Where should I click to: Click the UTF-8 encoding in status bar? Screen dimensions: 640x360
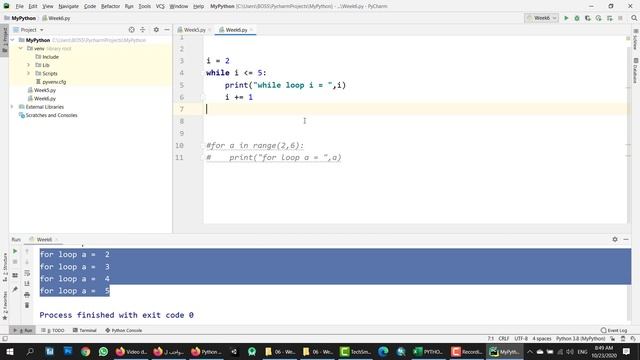tap(521, 338)
